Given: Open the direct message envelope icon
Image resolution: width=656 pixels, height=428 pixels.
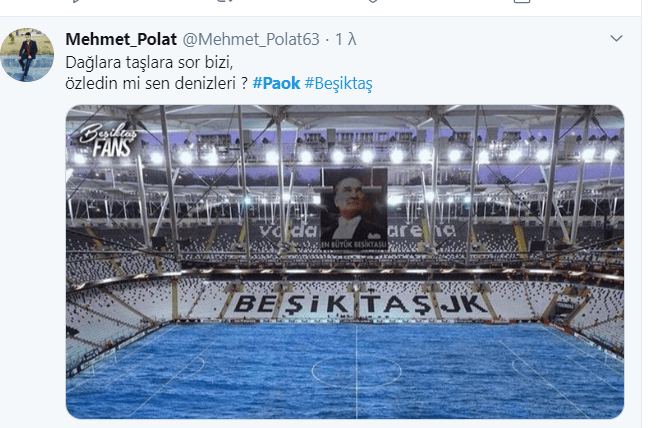Looking at the screenshot, I should (x=522, y=1).
